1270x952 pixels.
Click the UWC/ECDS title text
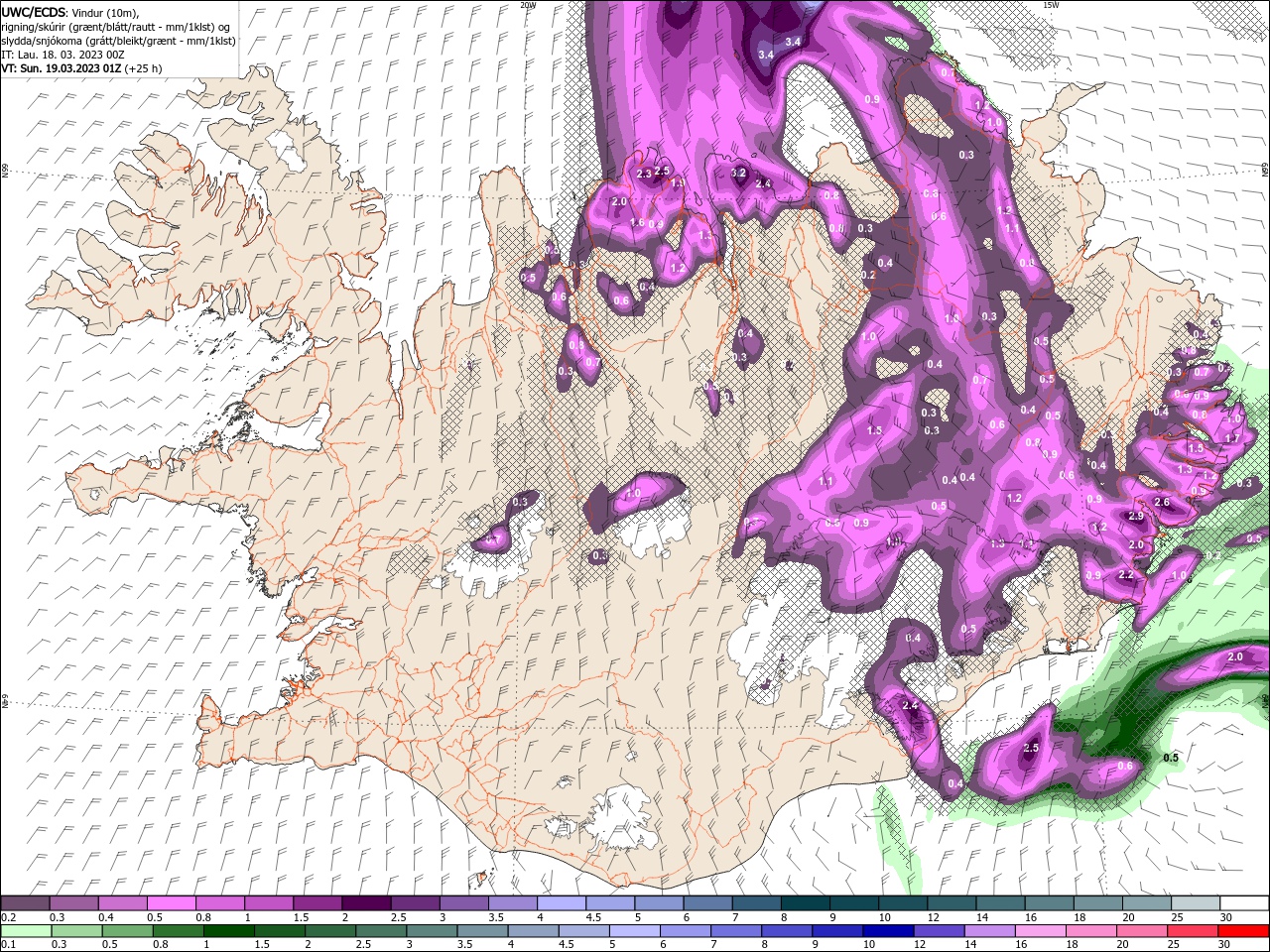[x=33, y=12]
